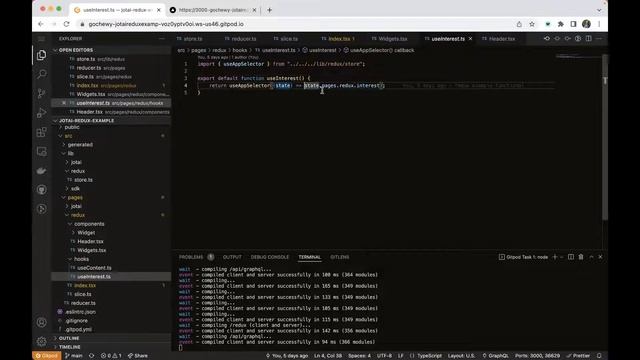Open the Output panel tab
This screenshot has width=640, height=360.
[232, 257]
